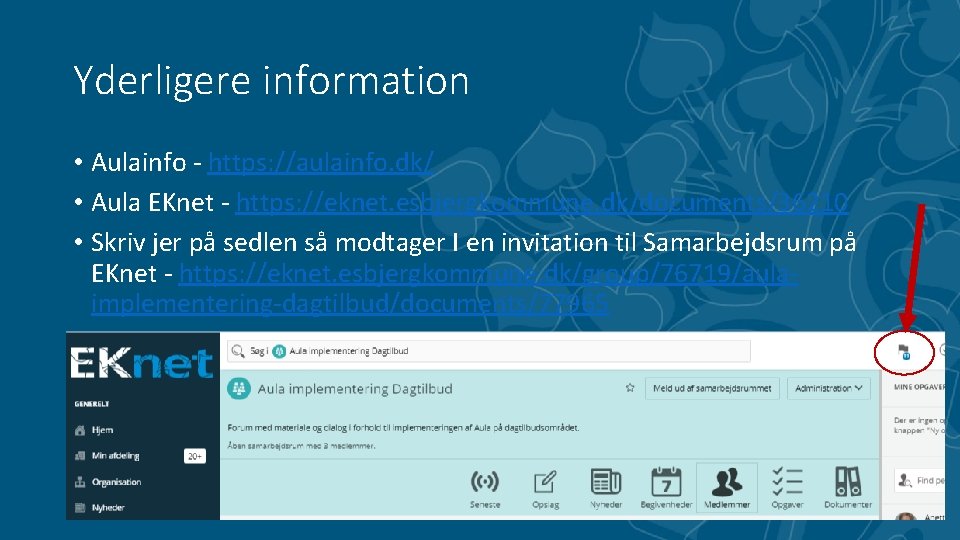Click the flag notification icon
Image resolution: width=960 pixels, height=540 pixels.
(x=904, y=351)
